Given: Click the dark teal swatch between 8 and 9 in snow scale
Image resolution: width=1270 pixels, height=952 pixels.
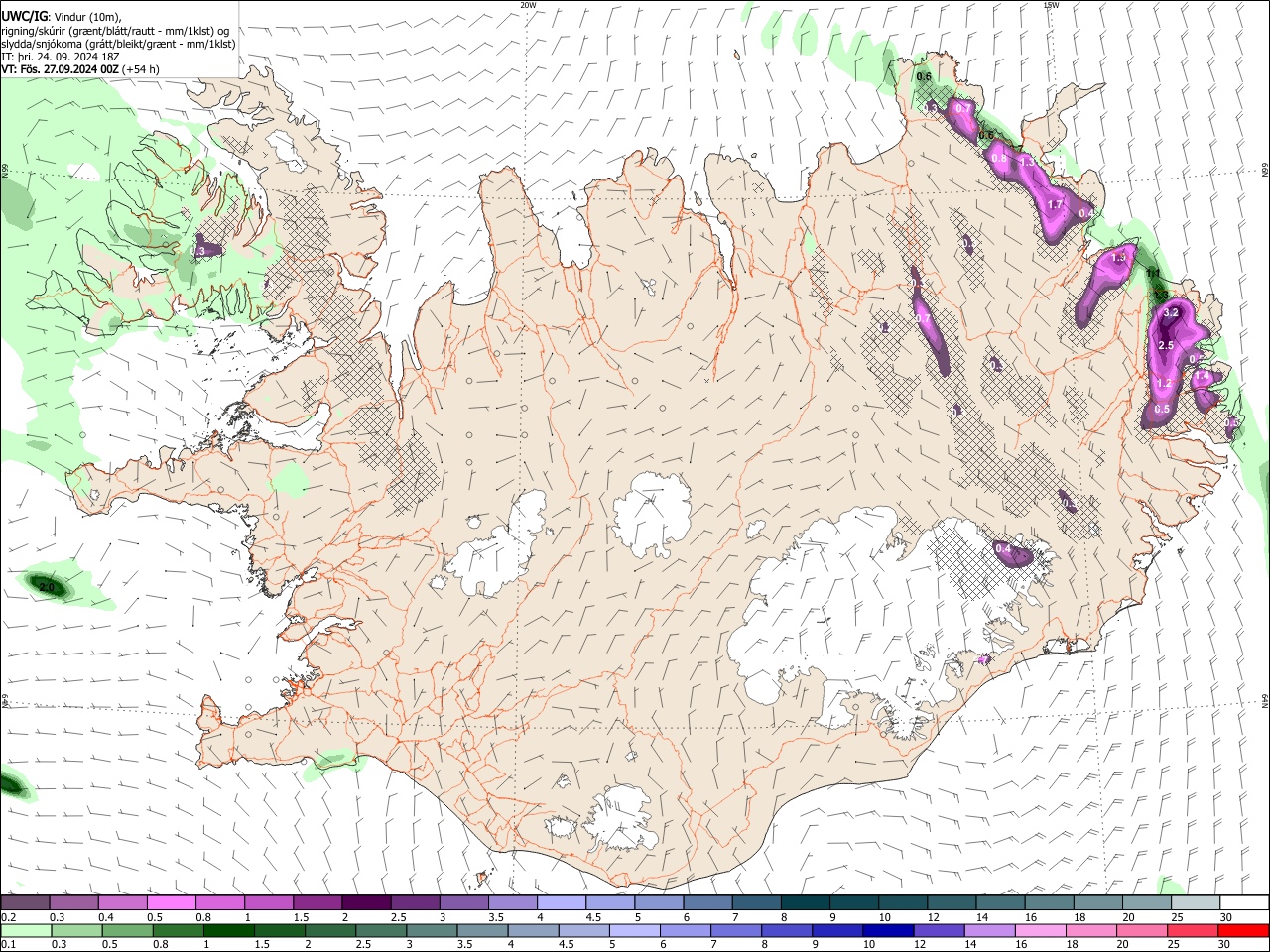Looking at the screenshot, I should (x=806, y=903).
